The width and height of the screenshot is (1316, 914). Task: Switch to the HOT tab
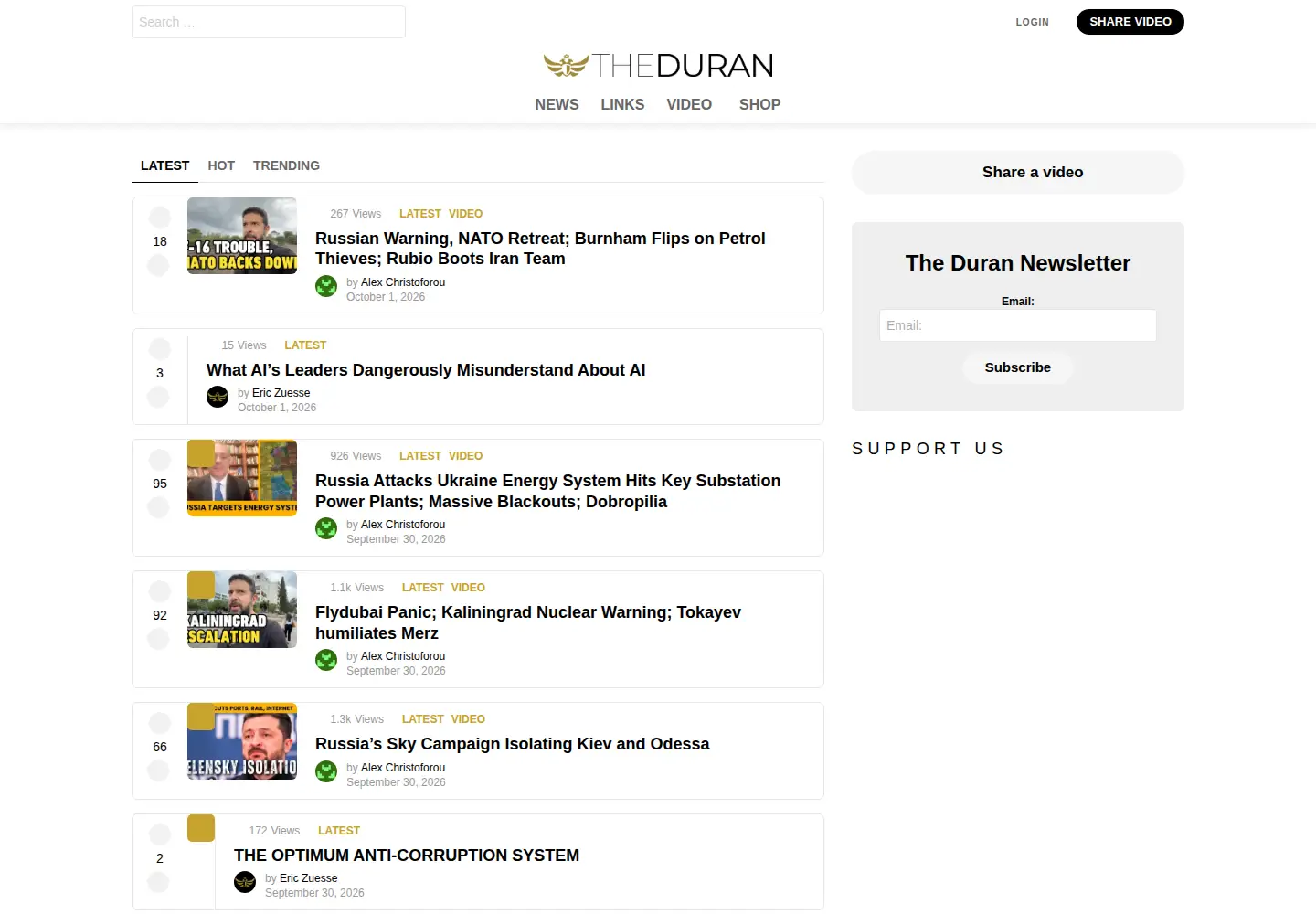click(221, 165)
